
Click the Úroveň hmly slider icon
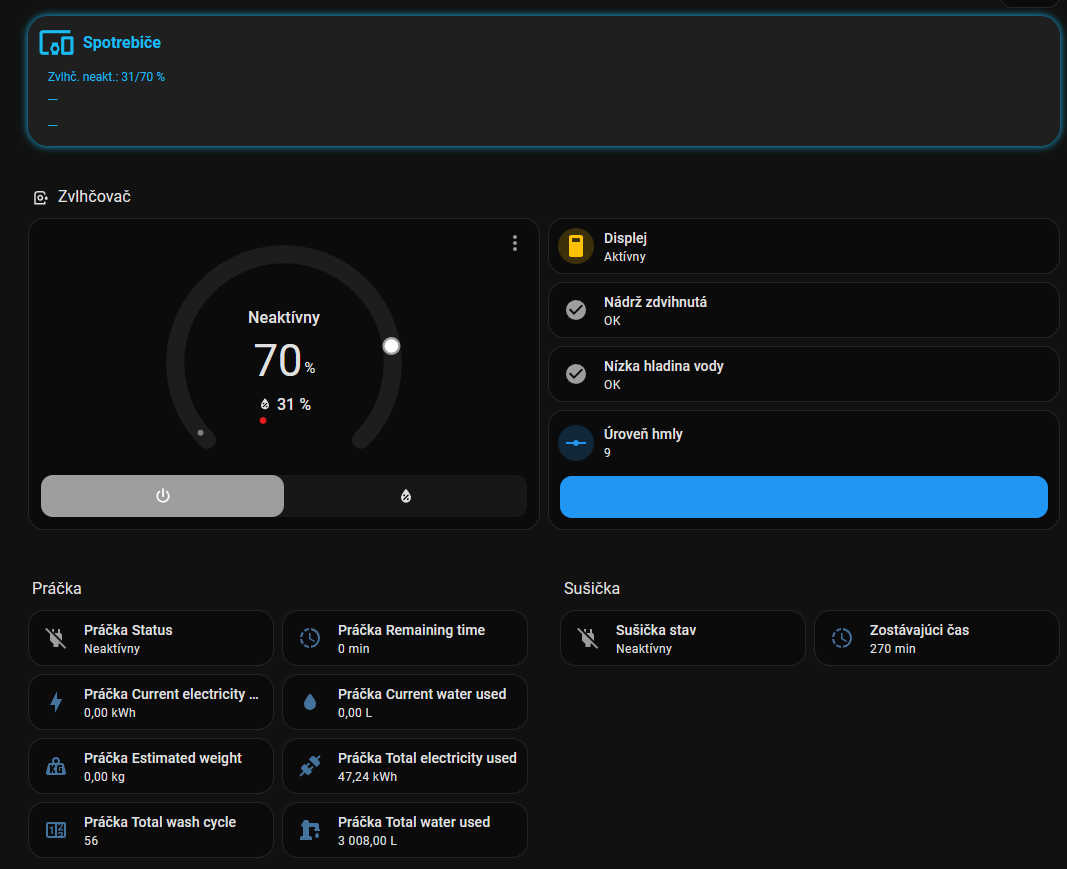(x=576, y=442)
